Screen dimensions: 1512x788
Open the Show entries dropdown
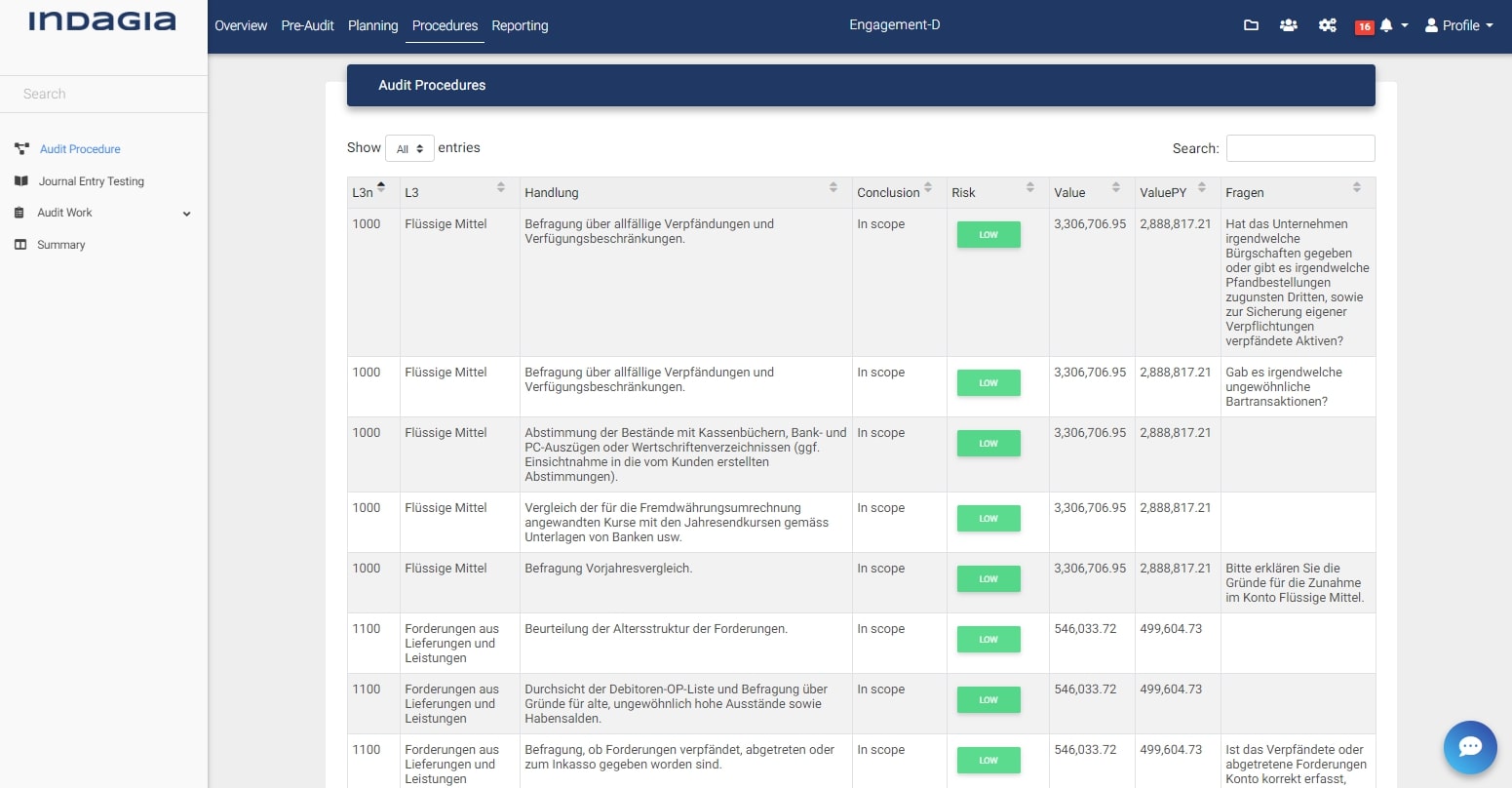409,148
